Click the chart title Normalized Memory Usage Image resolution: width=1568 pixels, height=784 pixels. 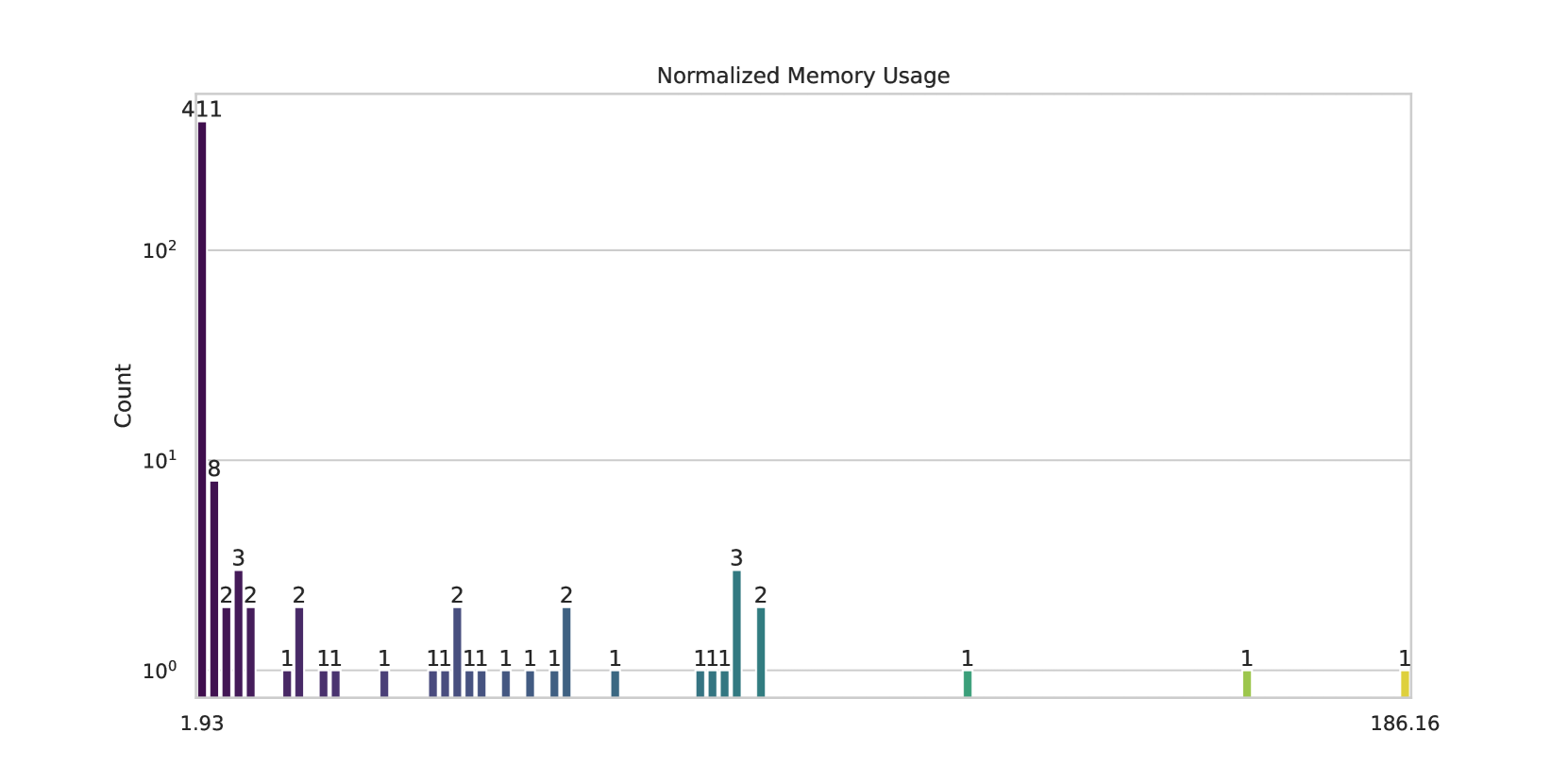pyautogui.click(x=802, y=76)
